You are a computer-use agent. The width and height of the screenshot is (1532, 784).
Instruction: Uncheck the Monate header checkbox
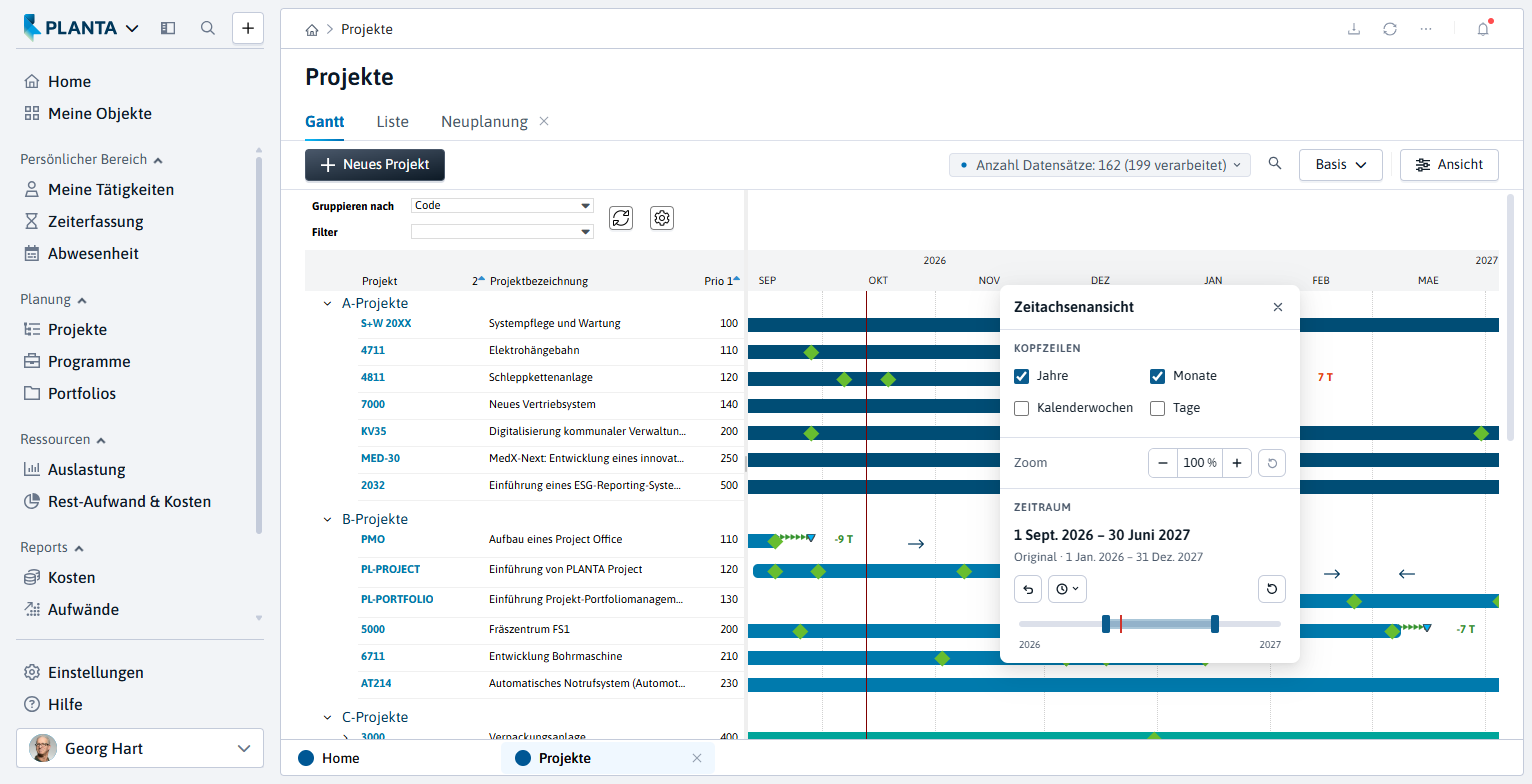(1157, 376)
